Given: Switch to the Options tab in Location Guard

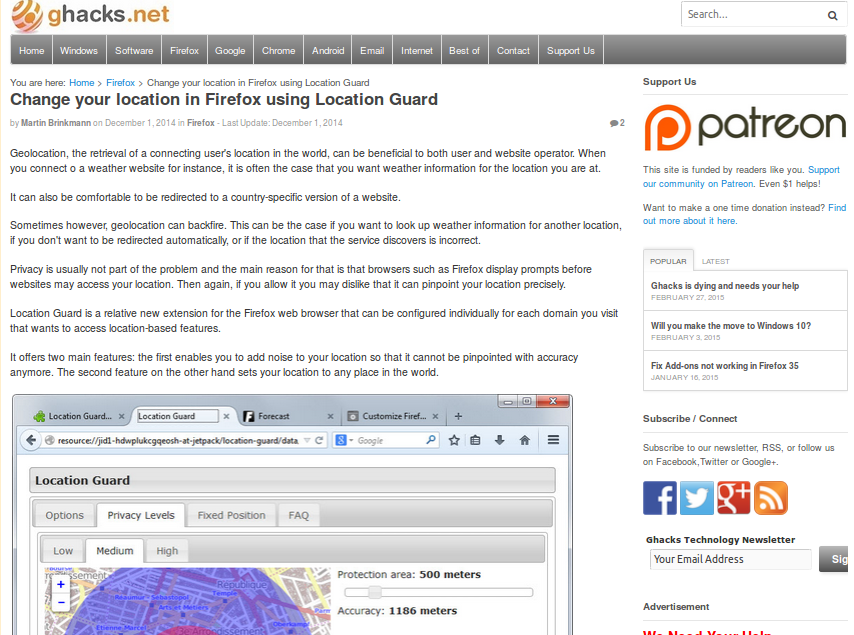Looking at the screenshot, I should click(x=64, y=515).
